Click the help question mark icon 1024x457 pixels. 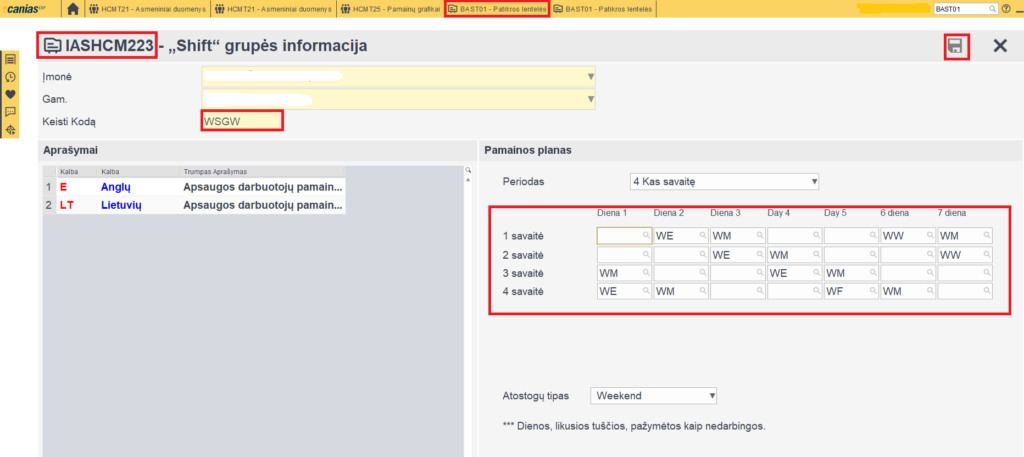pyautogui.click(x=1006, y=9)
